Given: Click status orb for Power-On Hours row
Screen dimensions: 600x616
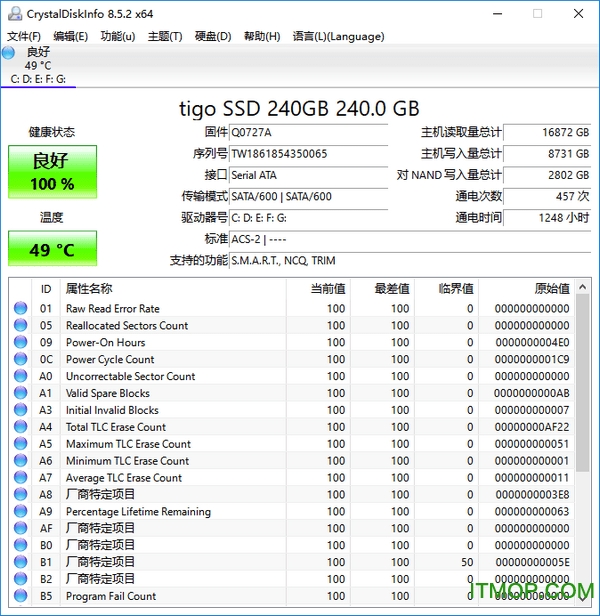Looking at the screenshot, I should pos(20,342).
